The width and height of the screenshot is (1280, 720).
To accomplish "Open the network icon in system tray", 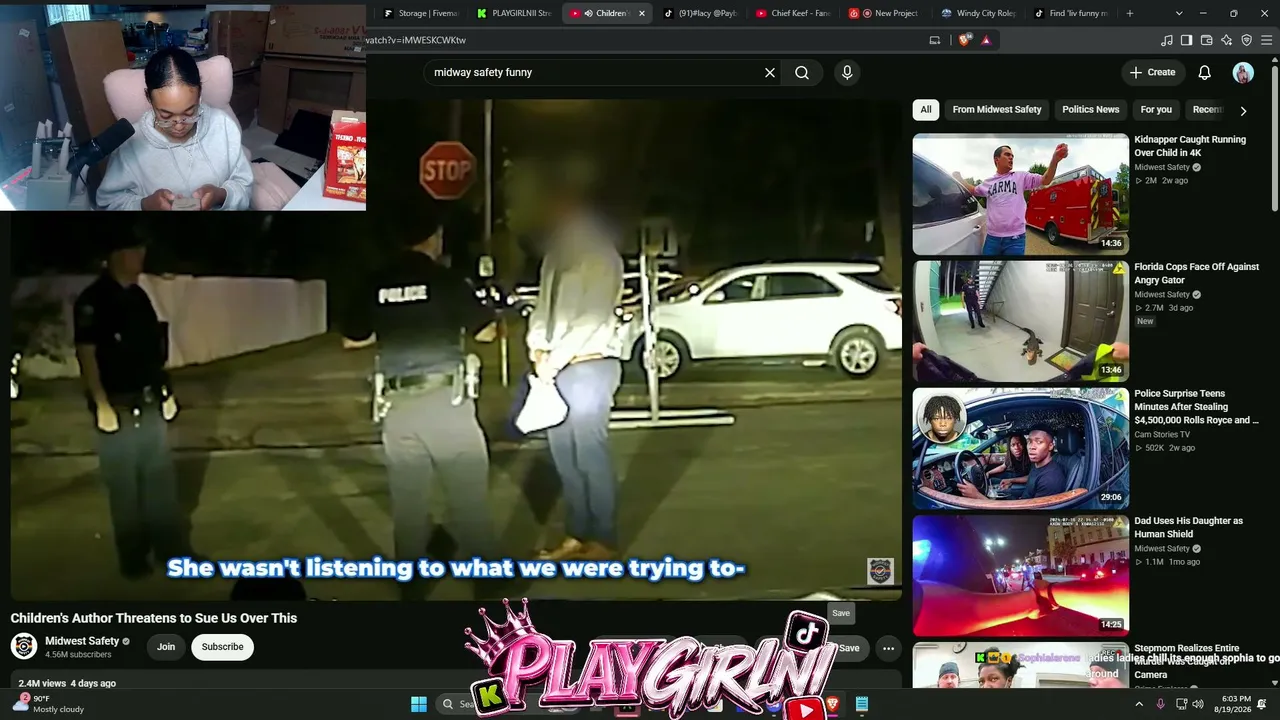I will coord(1181,704).
